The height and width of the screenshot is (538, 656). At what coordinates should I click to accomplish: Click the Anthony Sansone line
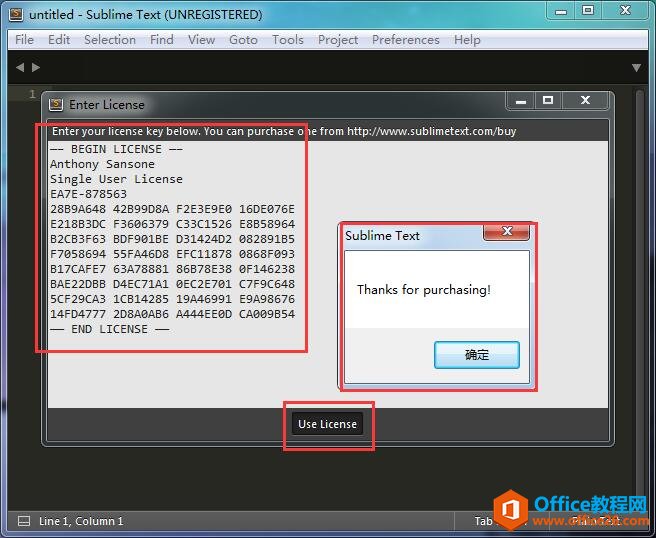click(x=102, y=164)
